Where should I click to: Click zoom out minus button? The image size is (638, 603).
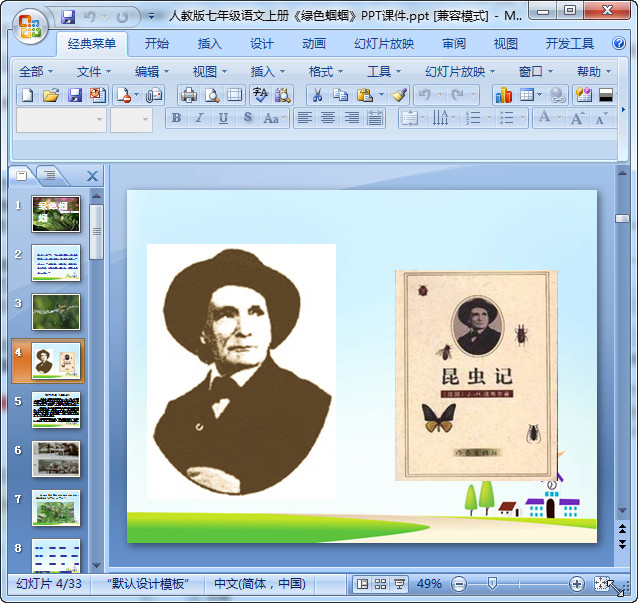coord(459,585)
